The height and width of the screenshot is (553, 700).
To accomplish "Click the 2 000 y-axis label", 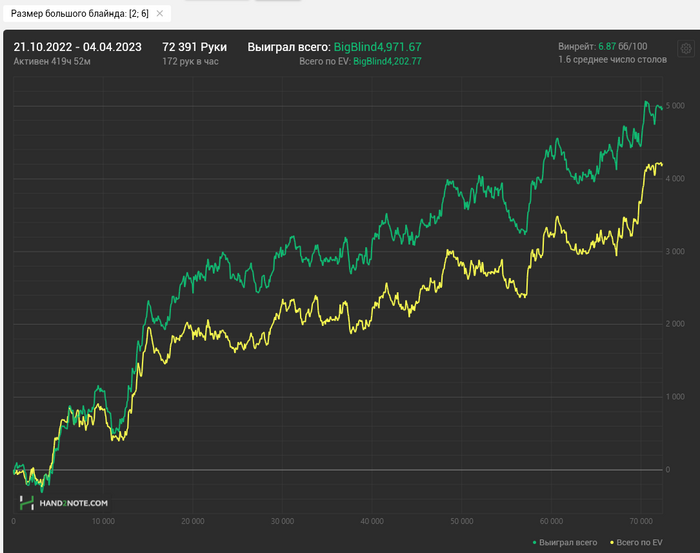I will (x=675, y=324).
